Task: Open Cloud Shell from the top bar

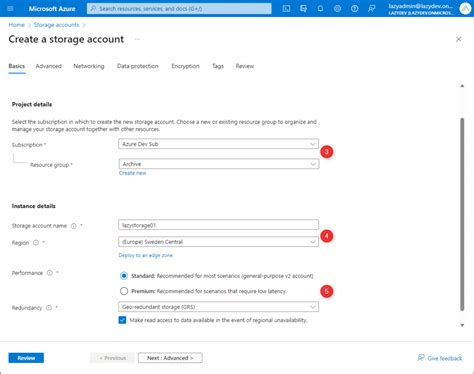Action: 286,9
